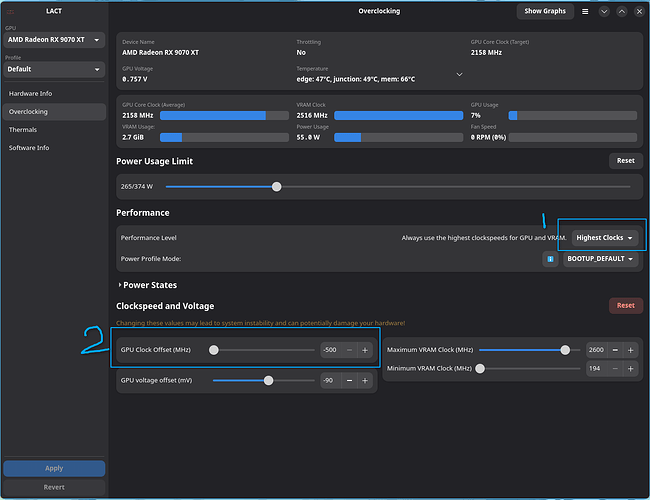Expand the temperature details chevron
This screenshot has height=500, width=650.
[459, 75]
